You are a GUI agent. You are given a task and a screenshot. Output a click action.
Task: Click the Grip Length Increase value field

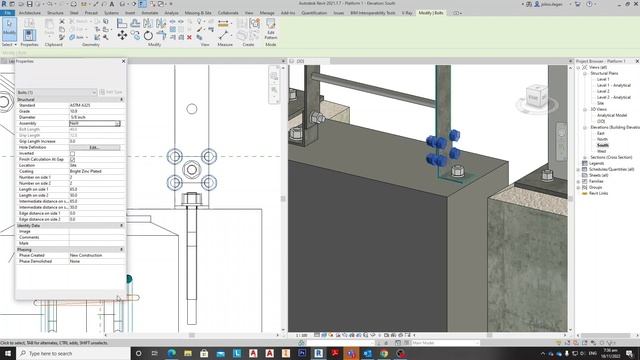(97, 141)
